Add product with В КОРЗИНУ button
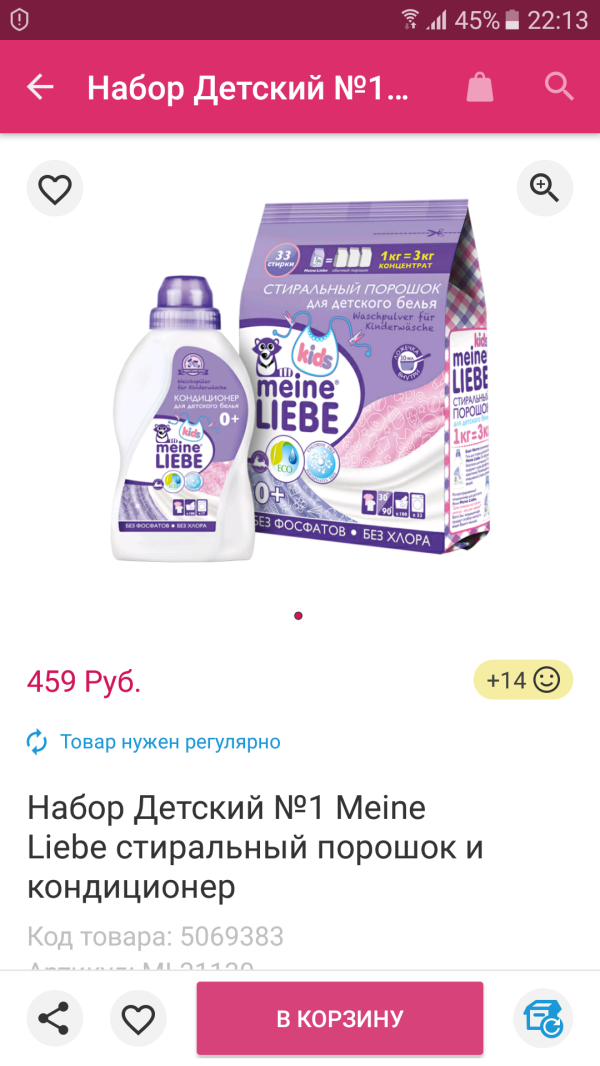 [340, 1018]
